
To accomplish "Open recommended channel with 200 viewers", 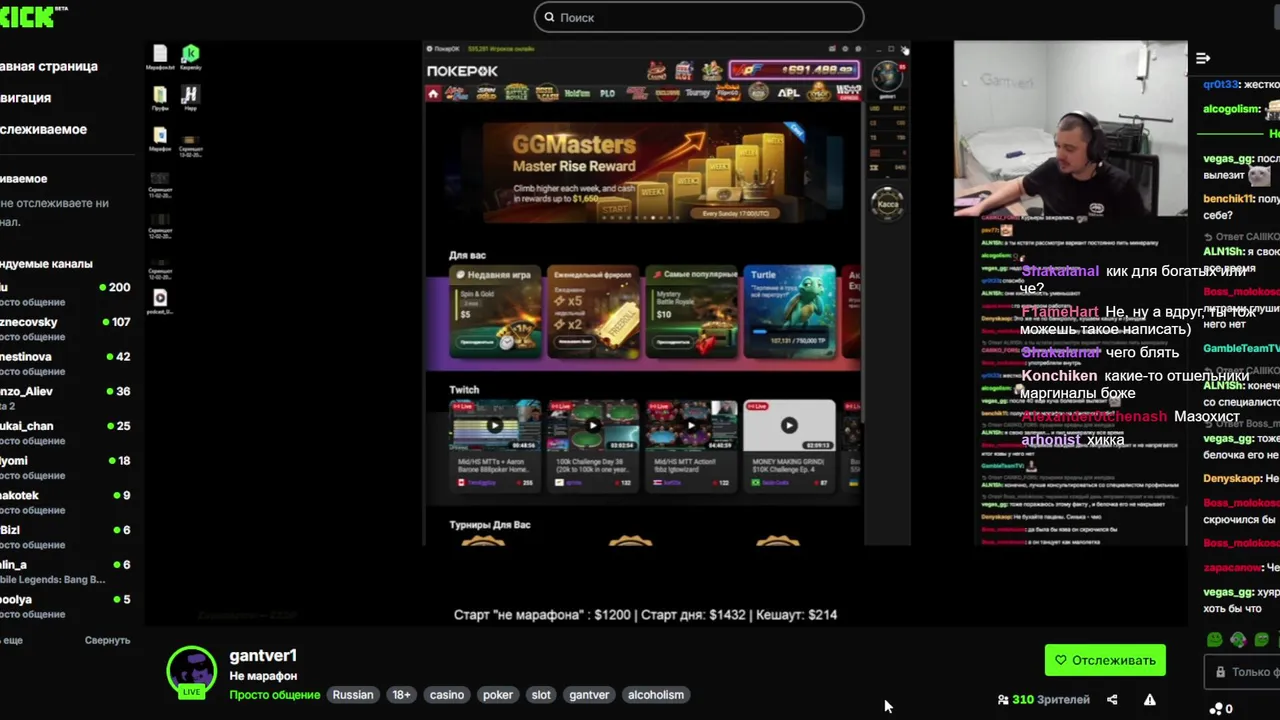I will pos(66,294).
